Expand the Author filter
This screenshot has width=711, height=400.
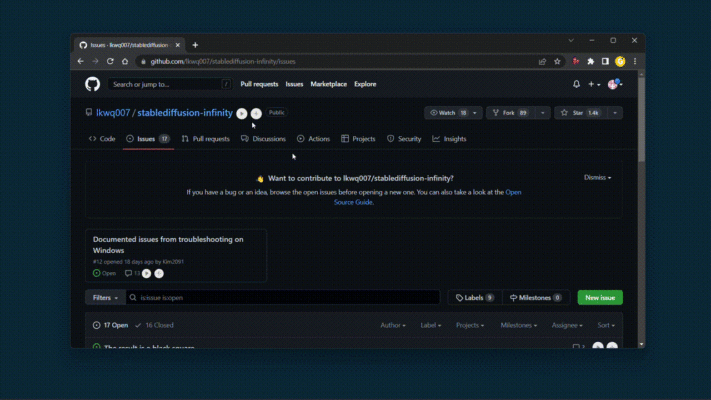(x=393, y=325)
